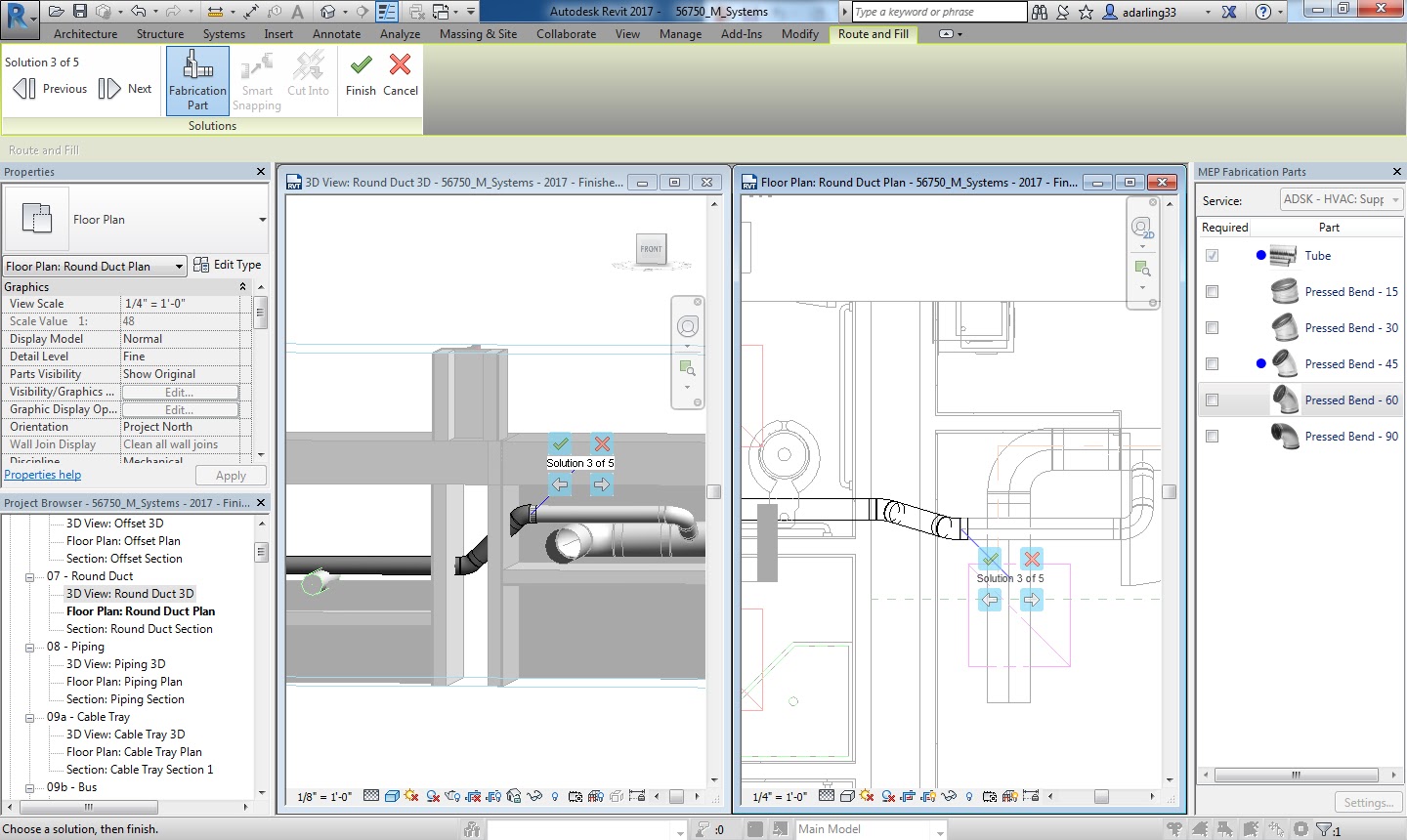Select 'Section: Round Duct Section' in Project Browser
This screenshot has height=840, width=1407.
[x=140, y=629]
